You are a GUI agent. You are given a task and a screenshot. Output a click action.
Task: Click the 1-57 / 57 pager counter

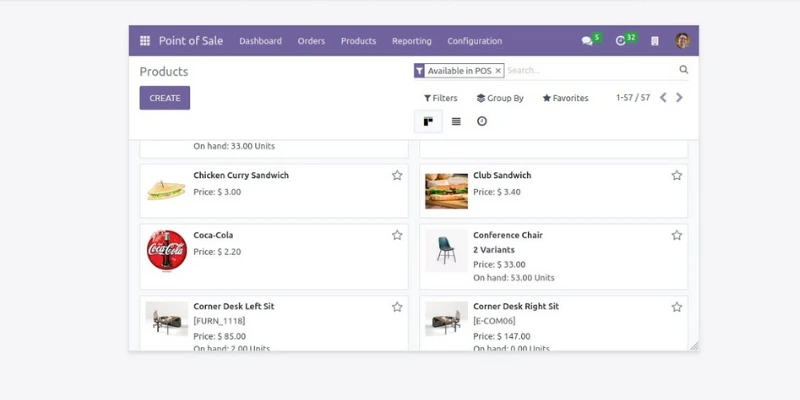pos(633,97)
